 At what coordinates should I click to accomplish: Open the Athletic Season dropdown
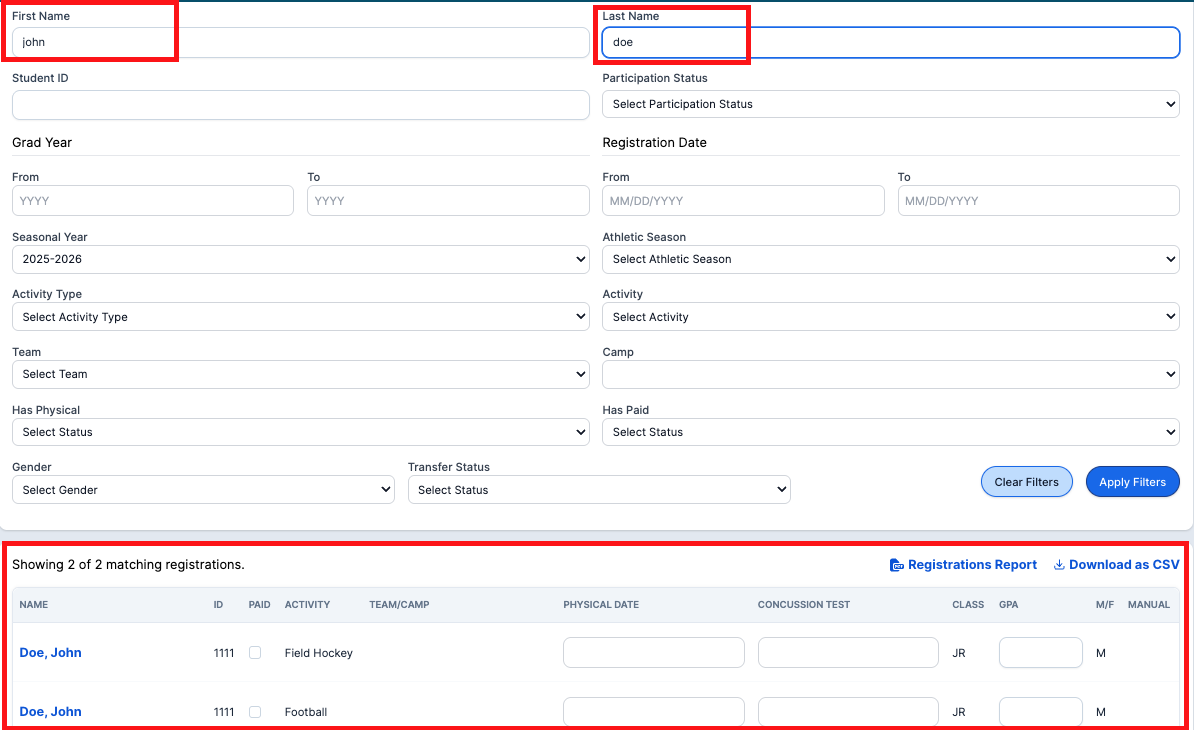pyautogui.click(x=890, y=260)
